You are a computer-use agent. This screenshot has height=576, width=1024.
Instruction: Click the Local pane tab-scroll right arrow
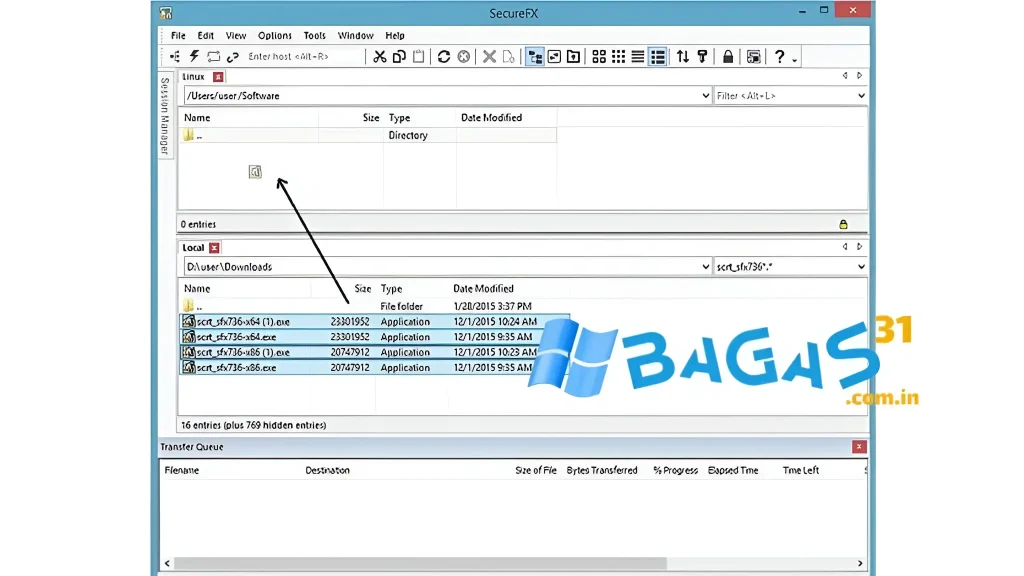coord(859,247)
